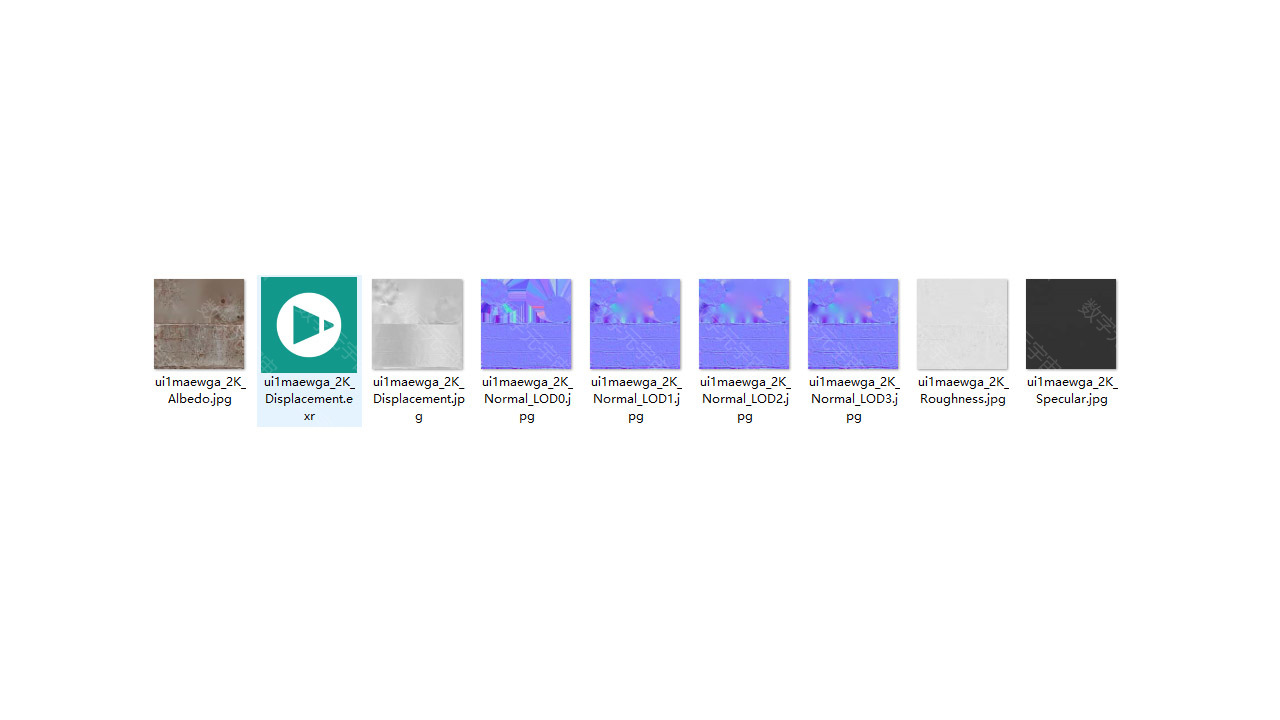This screenshot has width=1280, height=720.
Task: Select the light gray Roughness.jpg thumbnail
Action: [962, 324]
